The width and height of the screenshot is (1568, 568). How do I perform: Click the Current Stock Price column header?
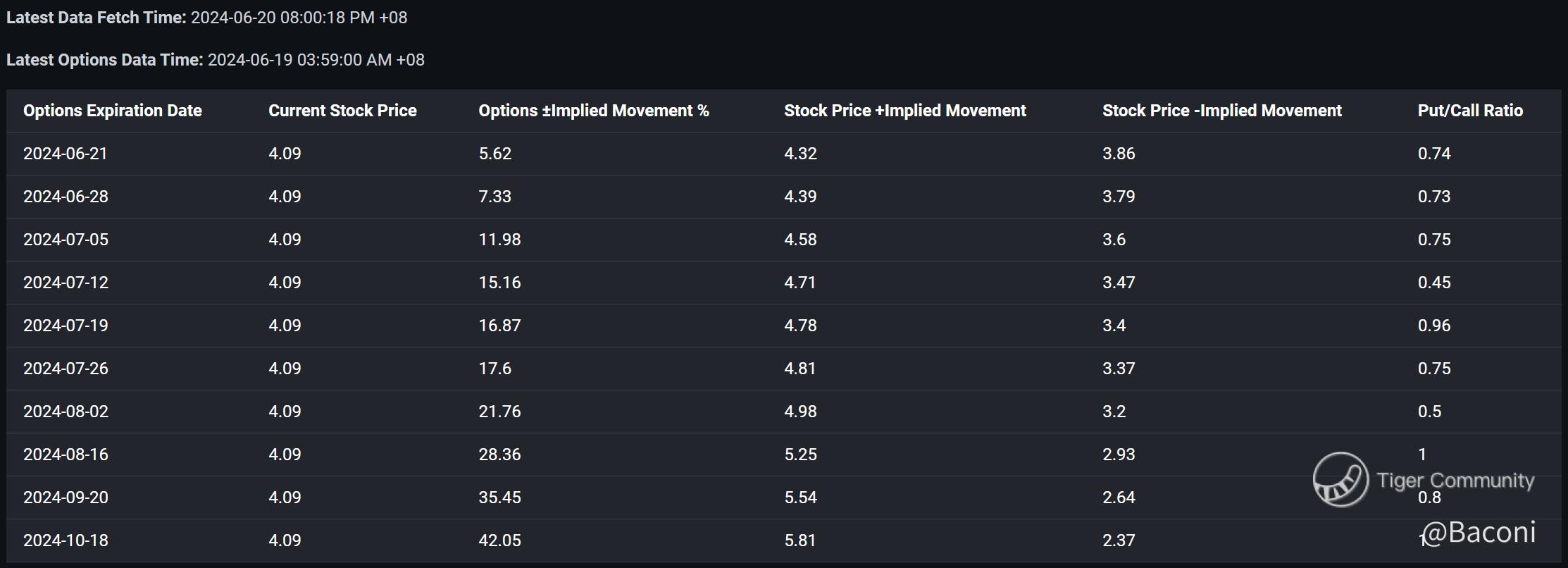[x=342, y=111]
